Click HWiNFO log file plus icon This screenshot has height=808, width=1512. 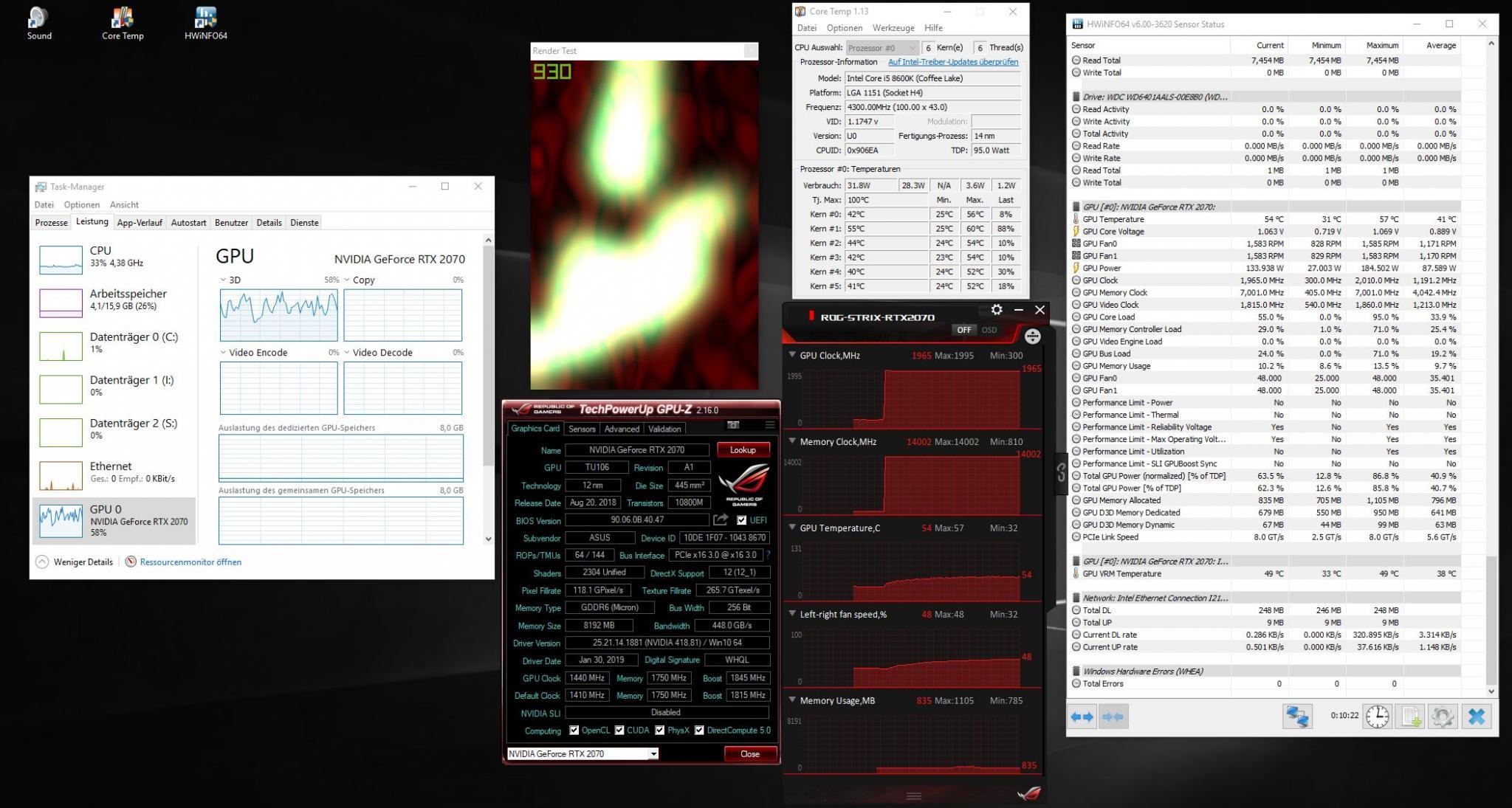click(1410, 717)
